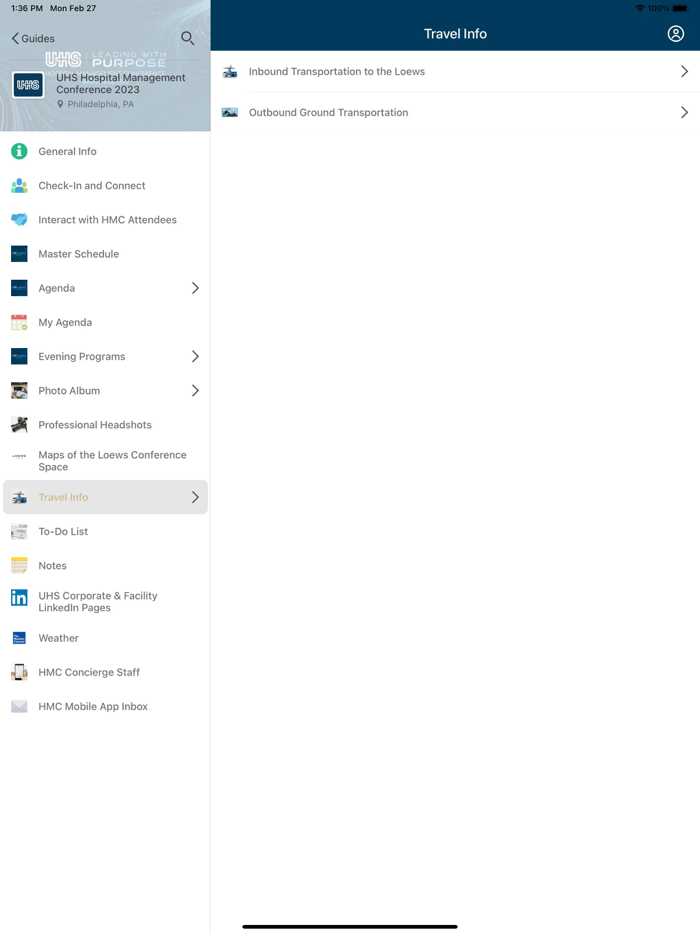
Task: Expand the Agenda chevron
Action: point(195,288)
